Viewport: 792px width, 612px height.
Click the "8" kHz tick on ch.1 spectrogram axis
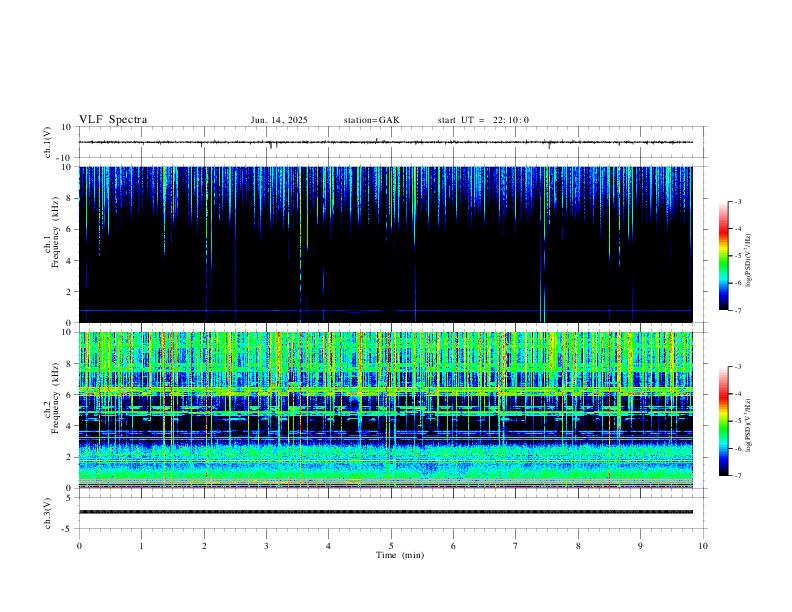(x=70, y=198)
